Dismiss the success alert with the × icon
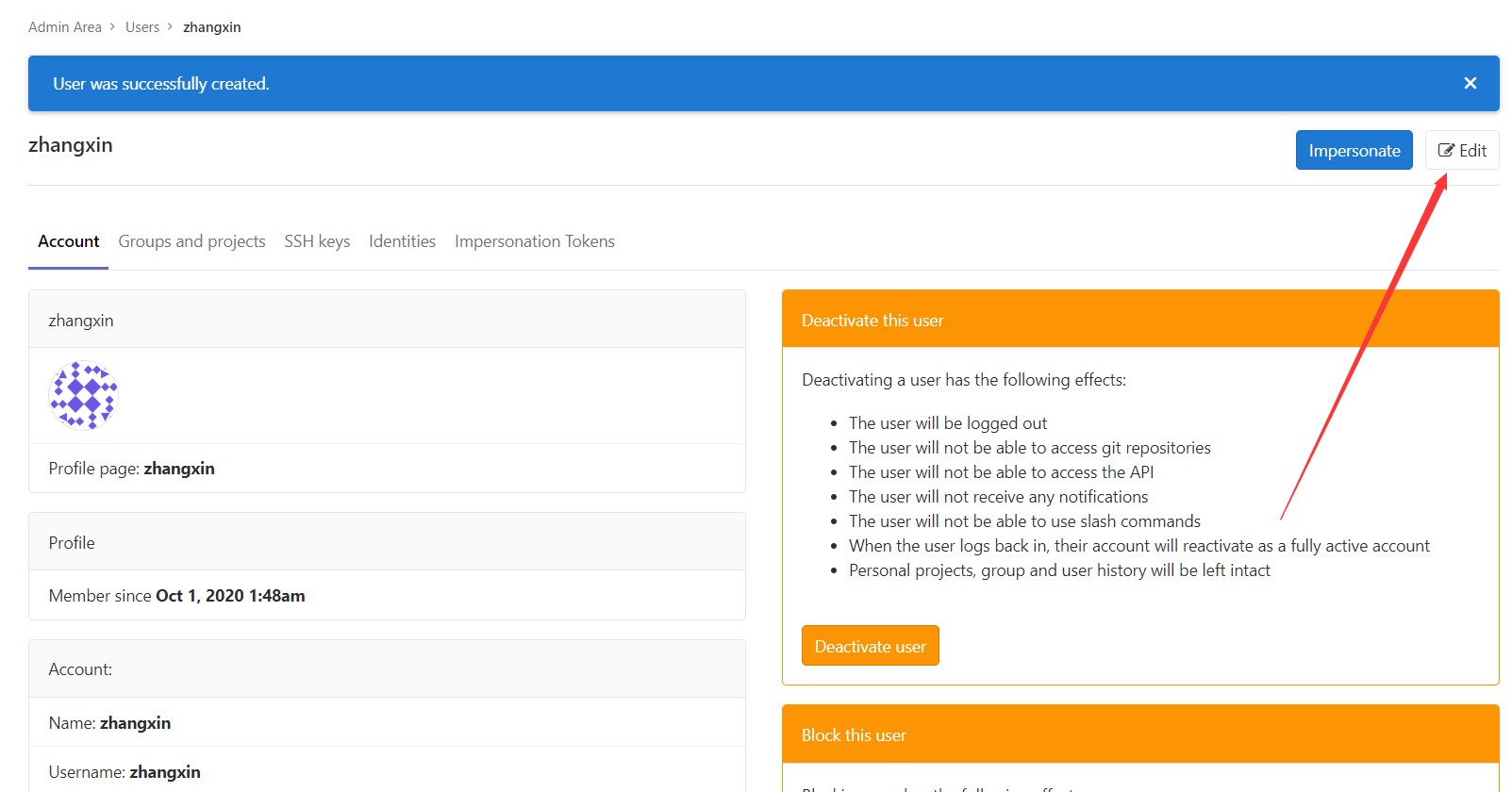 click(1470, 83)
